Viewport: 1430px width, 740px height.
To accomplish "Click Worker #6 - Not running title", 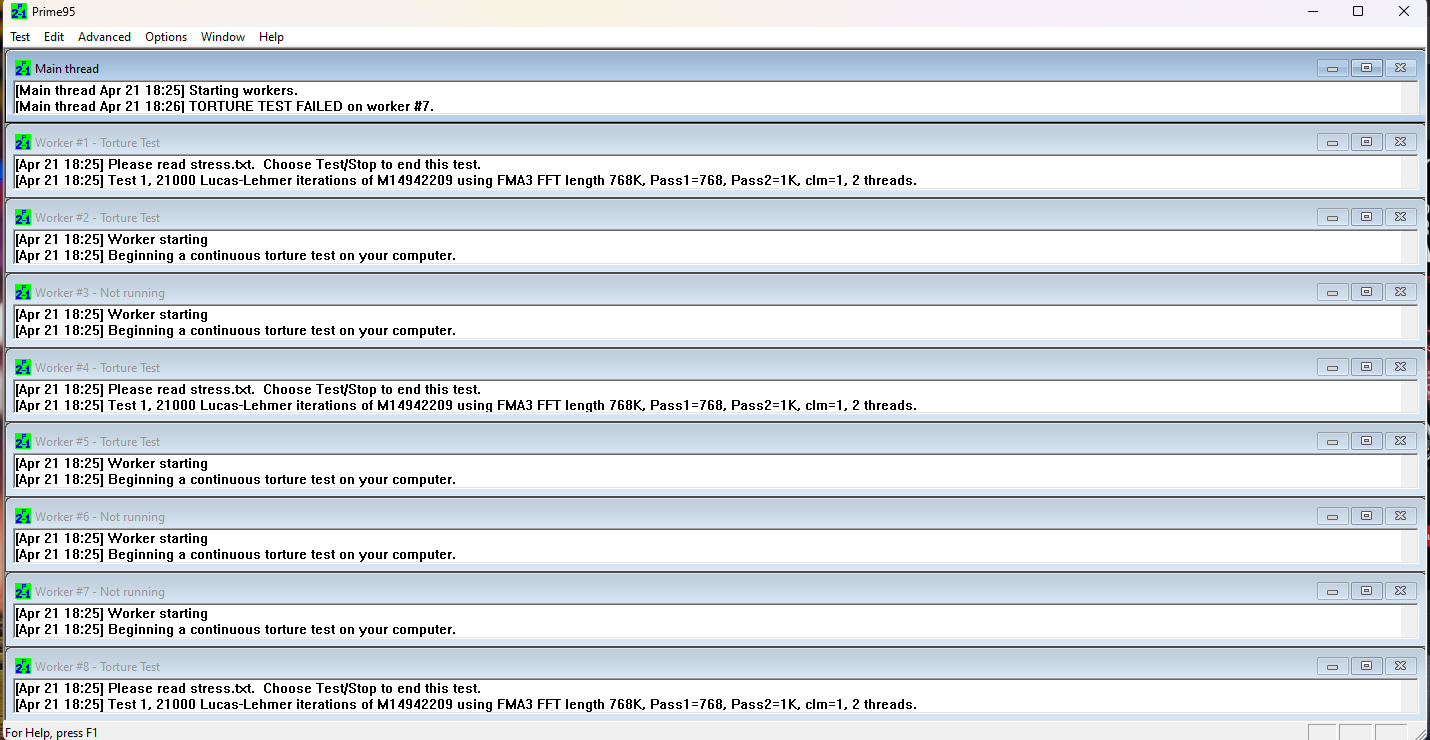I will 100,517.
